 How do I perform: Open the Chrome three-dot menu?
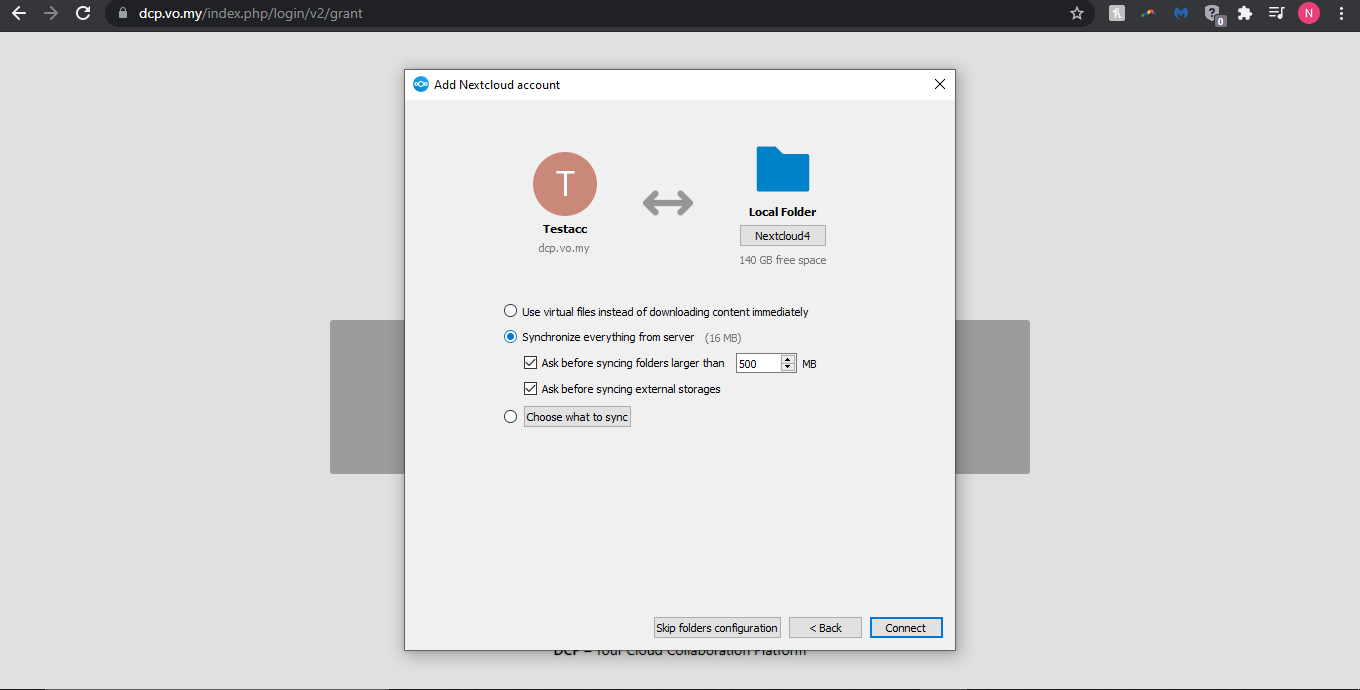click(x=1341, y=14)
